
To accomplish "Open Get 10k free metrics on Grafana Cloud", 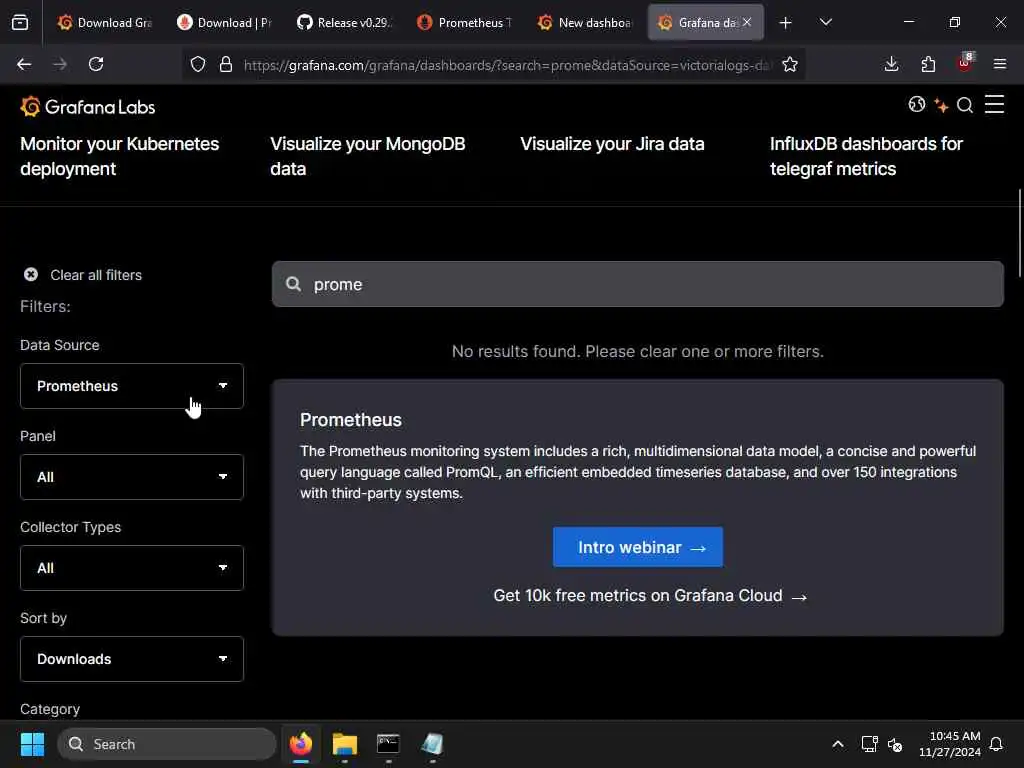I will coord(650,596).
